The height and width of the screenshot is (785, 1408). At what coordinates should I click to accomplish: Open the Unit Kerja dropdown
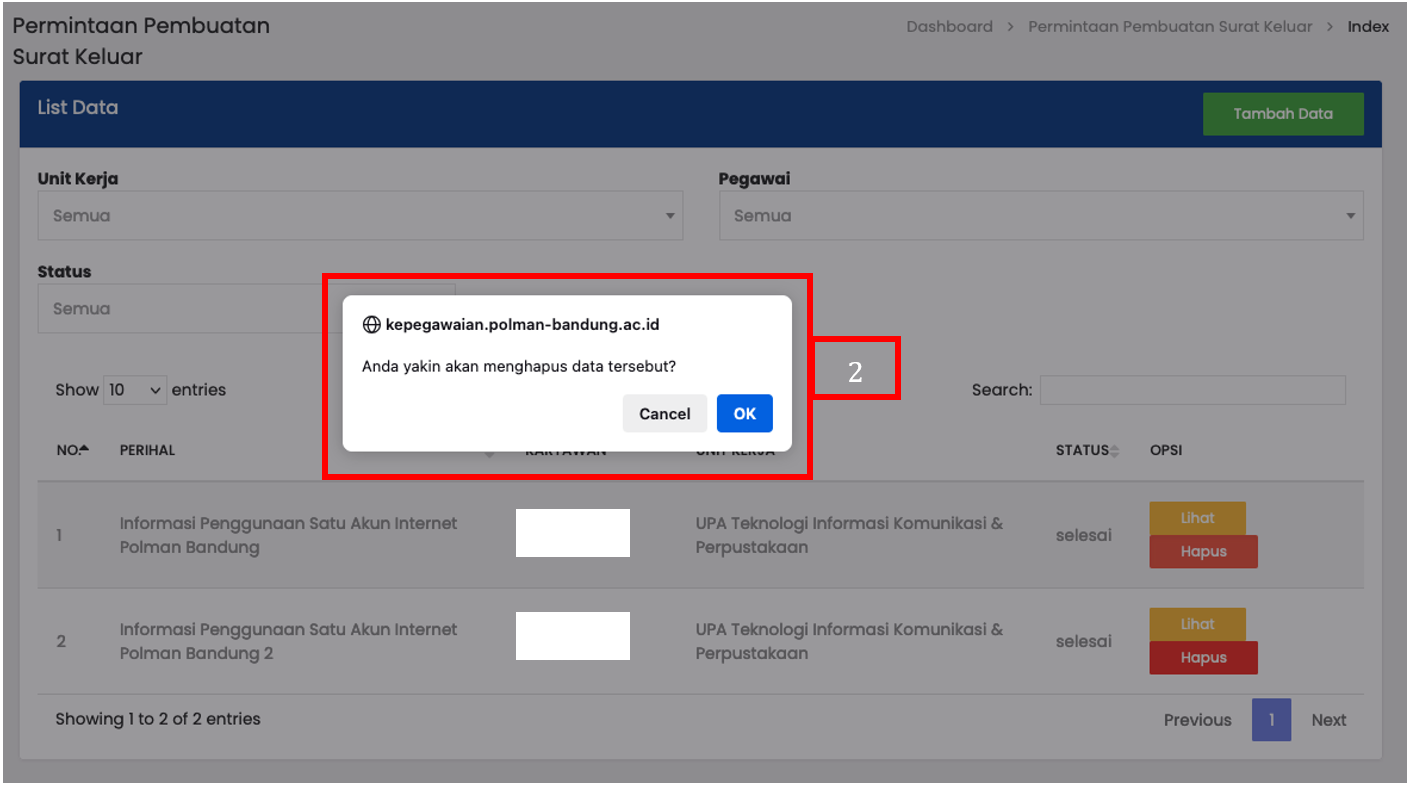(360, 216)
